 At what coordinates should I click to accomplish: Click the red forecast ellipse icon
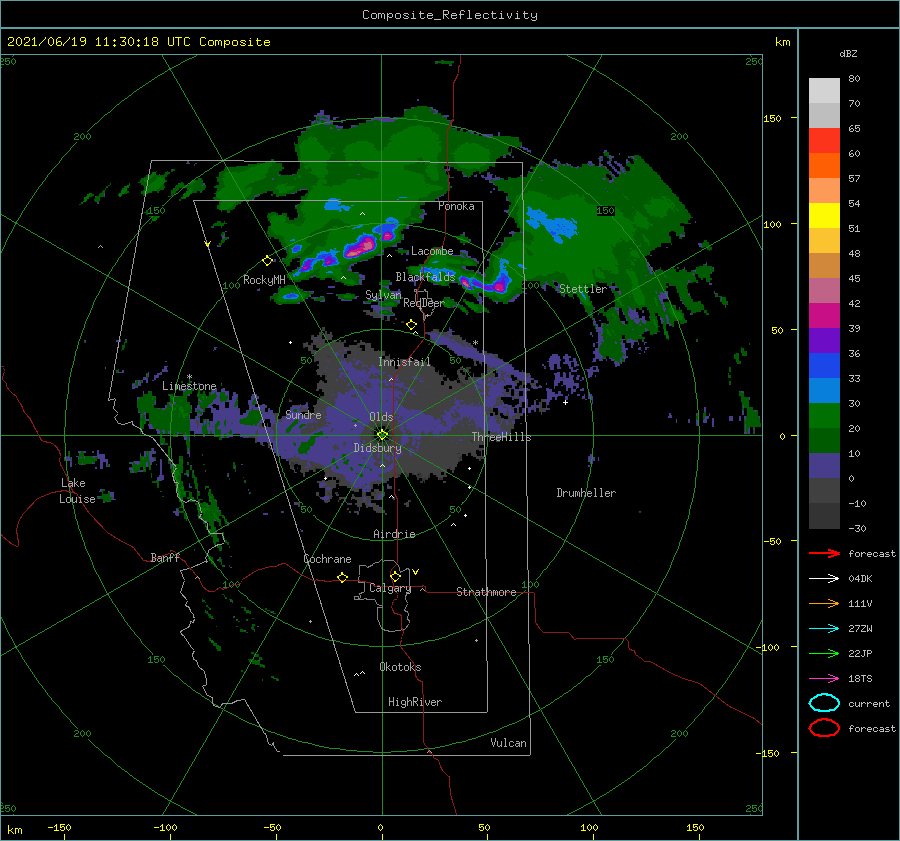point(824,728)
